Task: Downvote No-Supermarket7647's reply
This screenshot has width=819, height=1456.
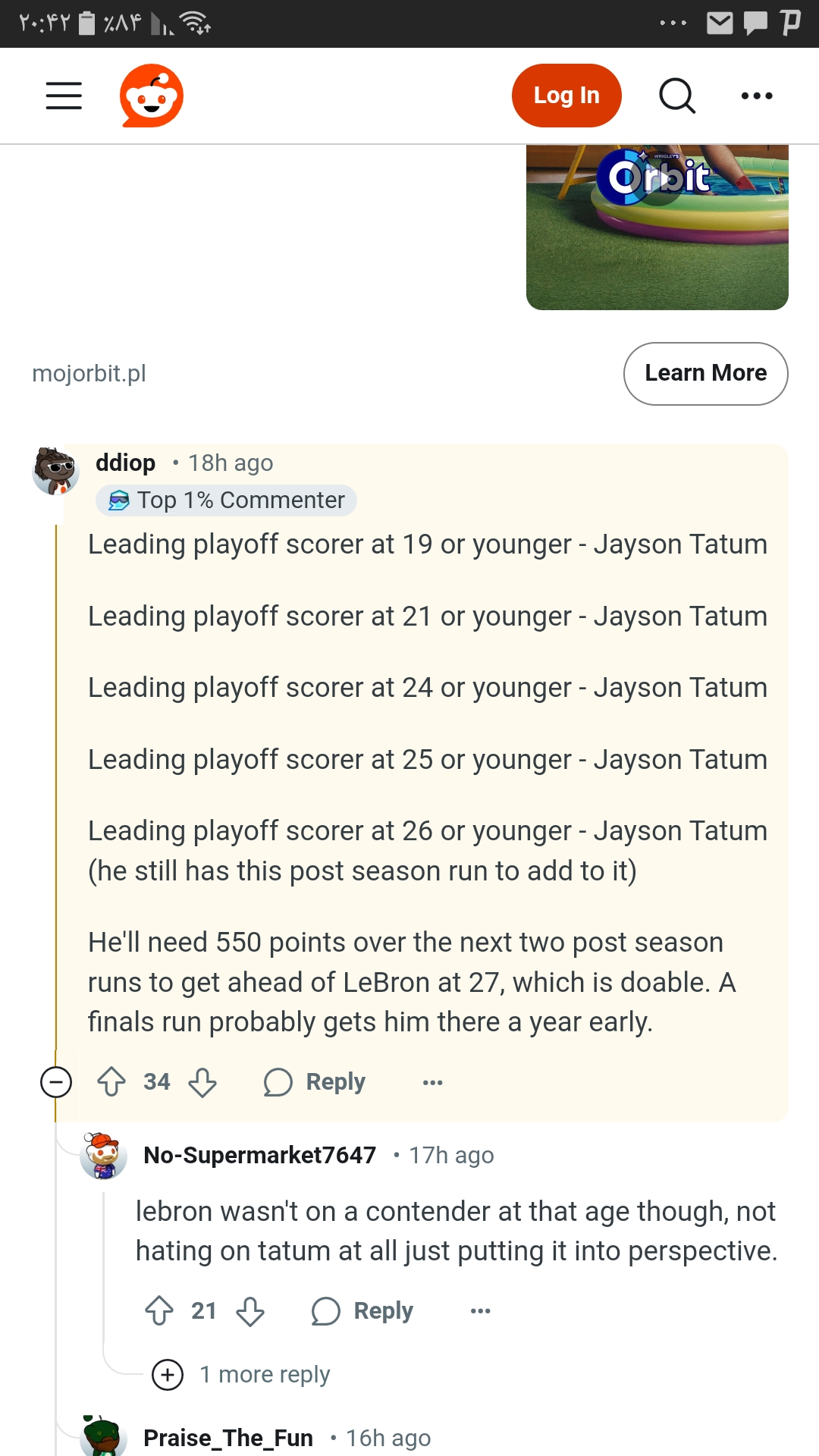Action: [x=250, y=1311]
